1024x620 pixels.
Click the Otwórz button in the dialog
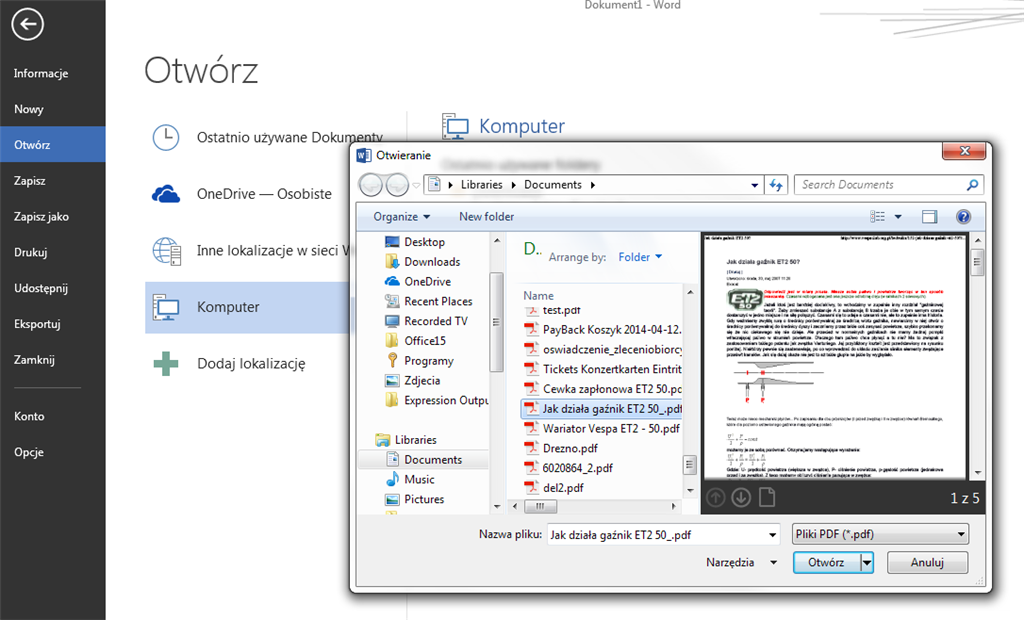click(x=826, y=563)
